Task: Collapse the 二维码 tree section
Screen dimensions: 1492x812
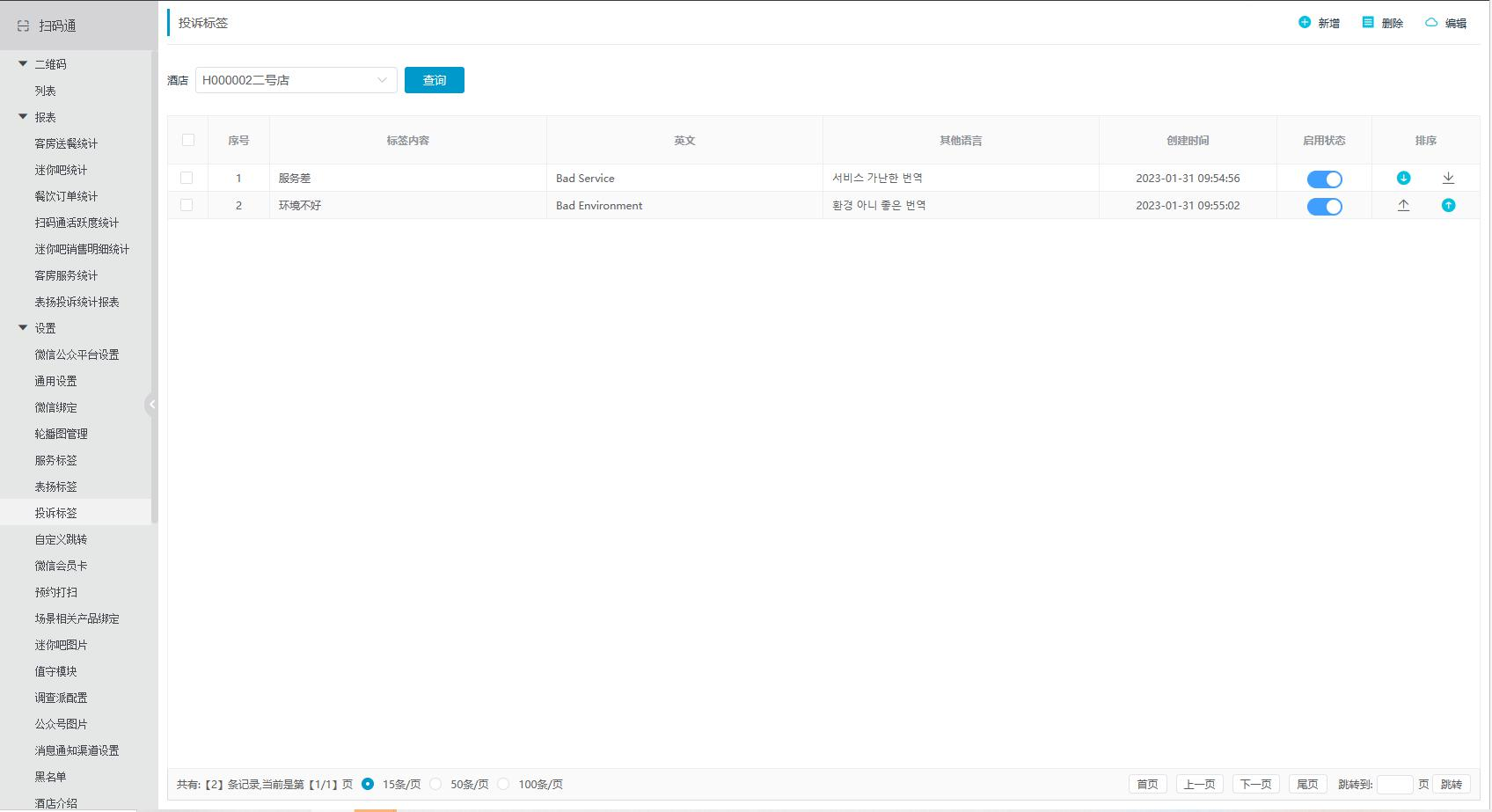Action: click(23, 64)
